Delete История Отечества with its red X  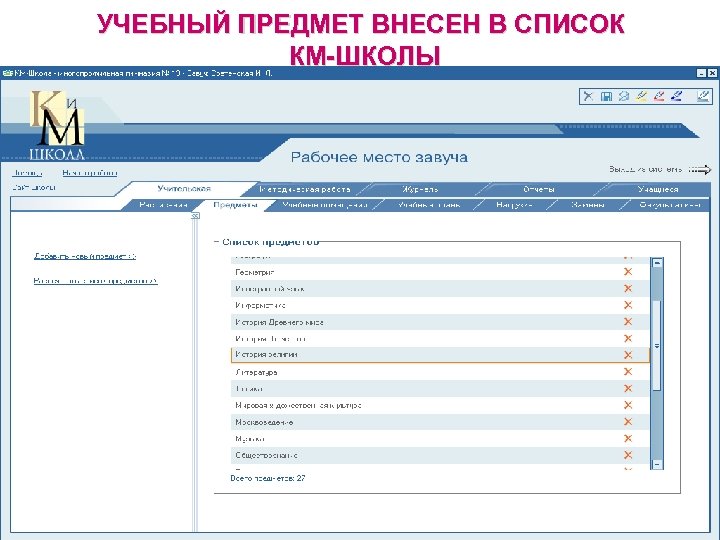pos(628,338)
